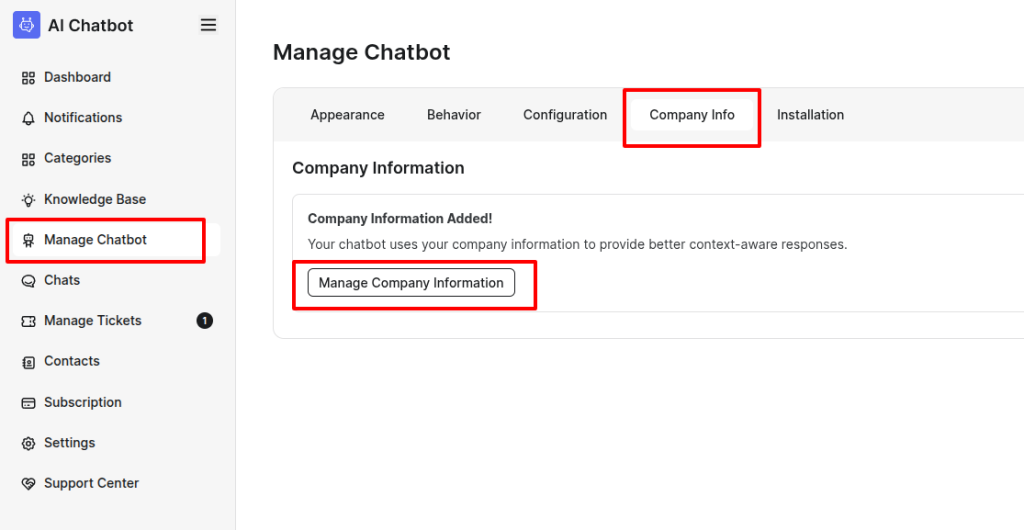
Task: Open Categories in the sidebar
Action: pos(77,158)
